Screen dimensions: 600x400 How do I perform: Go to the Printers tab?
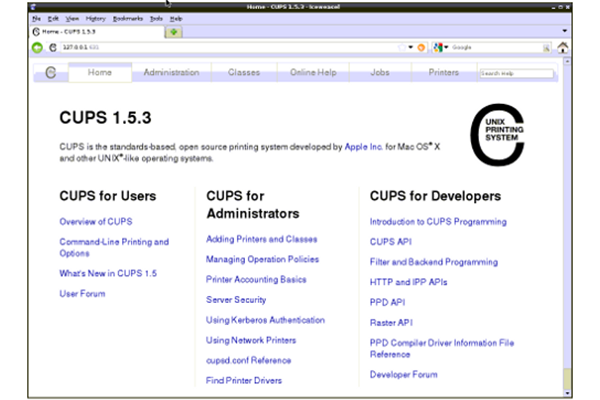point(443,73)
